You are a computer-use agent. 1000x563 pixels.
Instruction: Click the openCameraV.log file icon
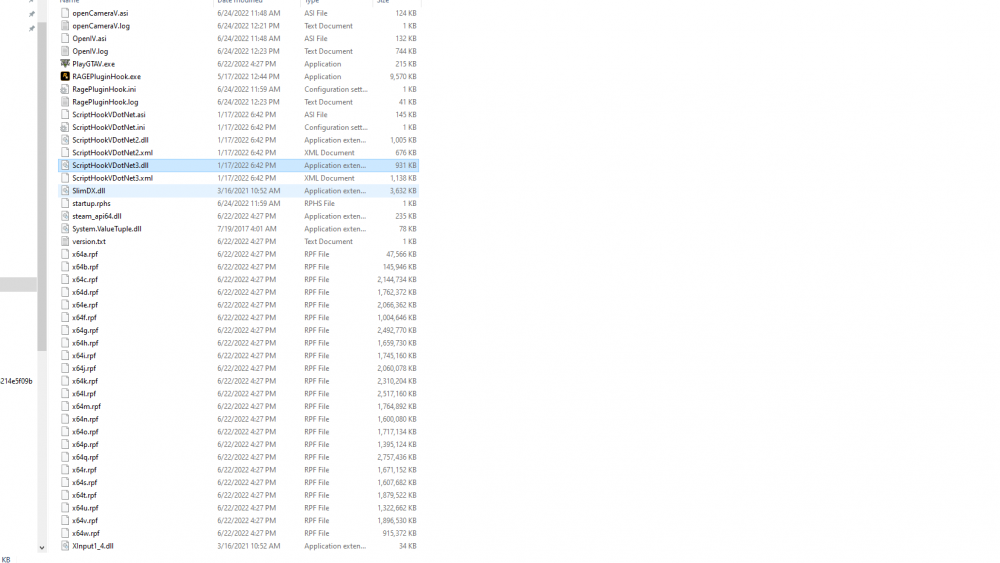[64, 26]
